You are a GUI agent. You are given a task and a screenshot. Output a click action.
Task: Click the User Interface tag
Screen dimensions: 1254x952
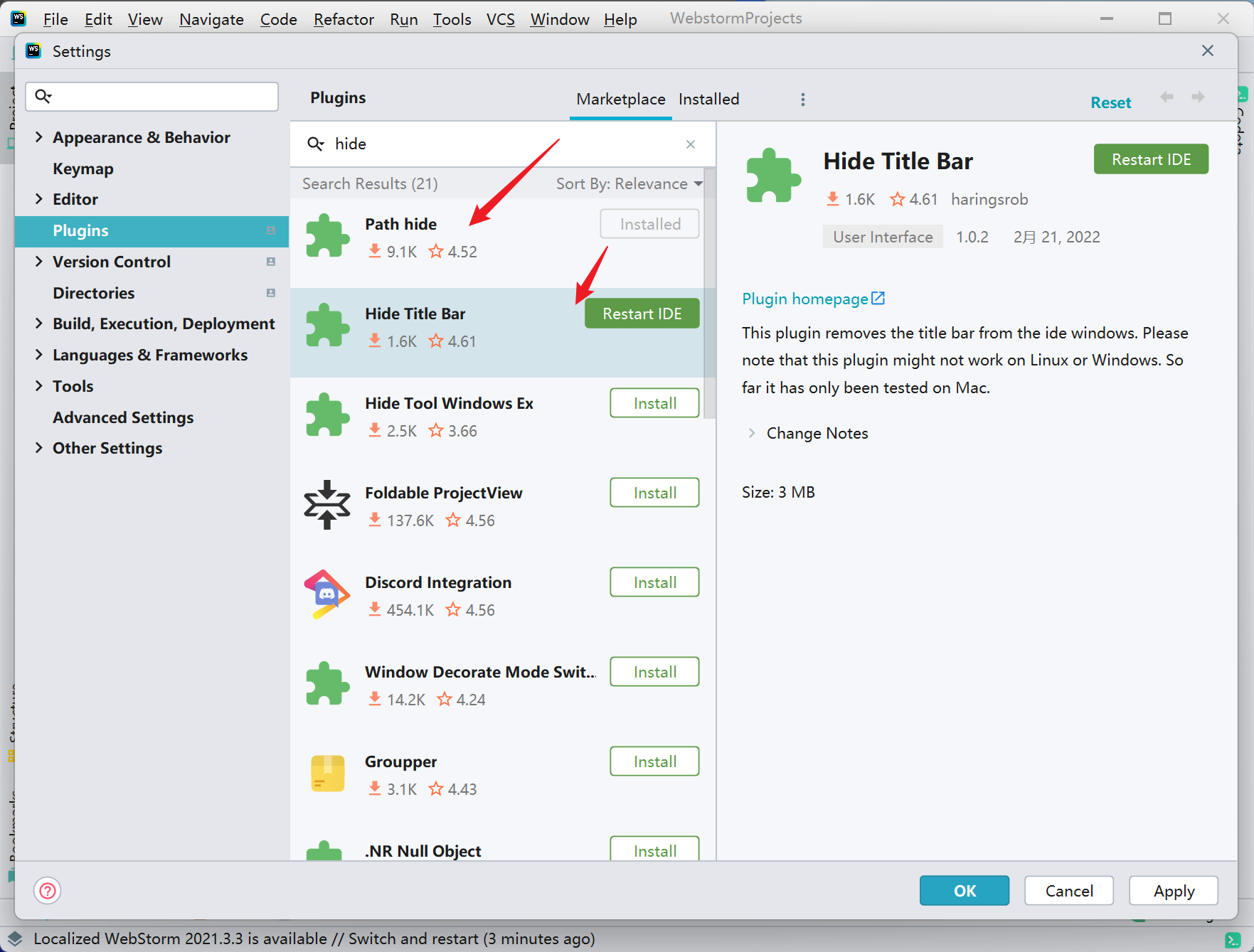[883, 237]
